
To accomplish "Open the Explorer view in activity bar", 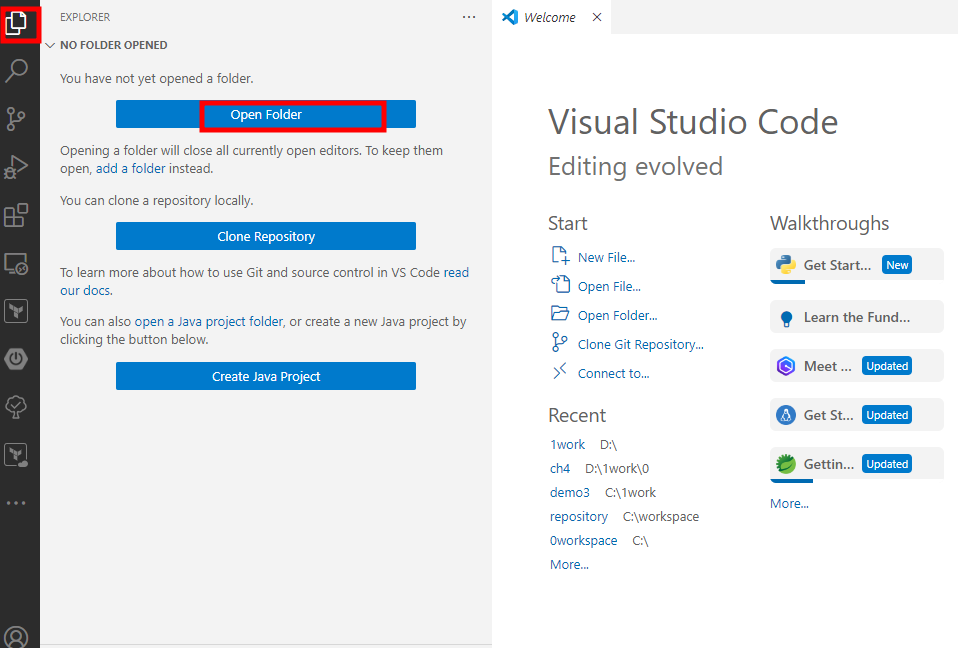I will pos(17,23).
